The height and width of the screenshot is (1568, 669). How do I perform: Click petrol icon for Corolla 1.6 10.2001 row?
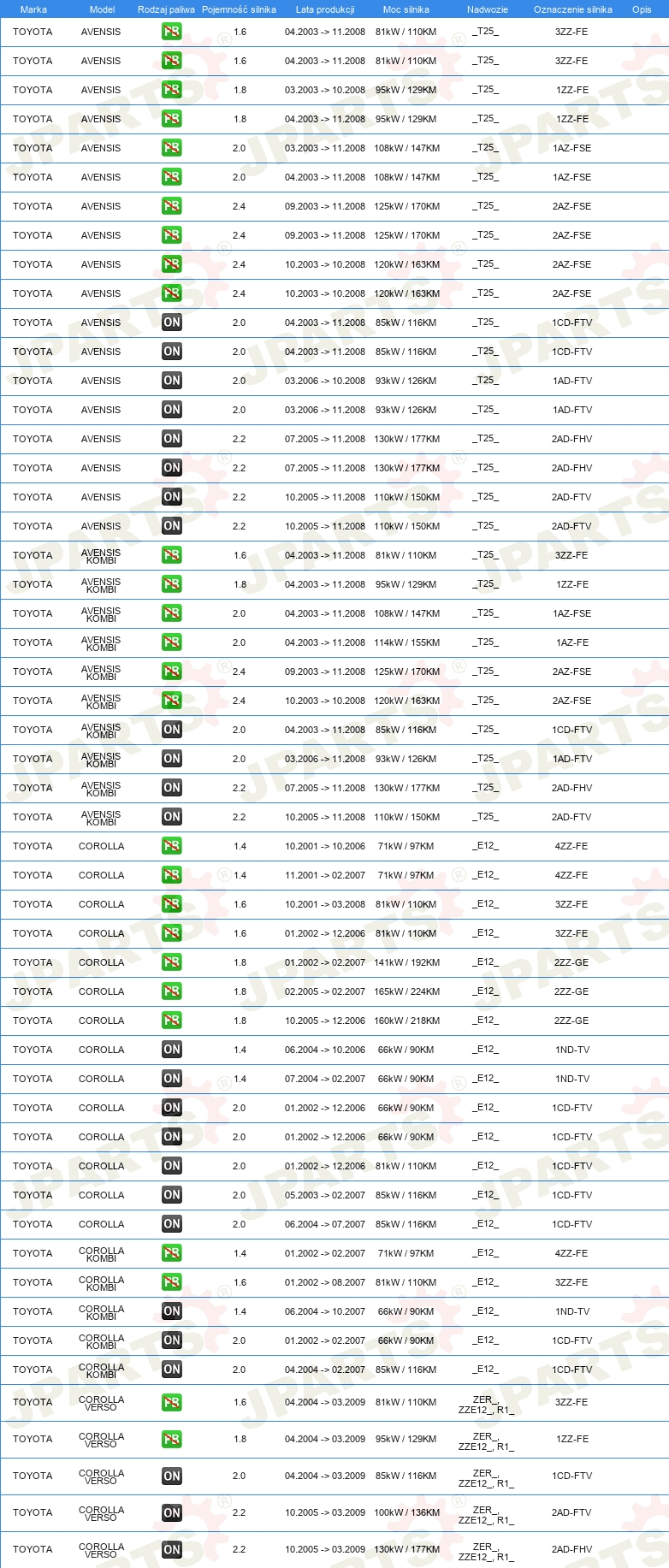pos(172,904)
